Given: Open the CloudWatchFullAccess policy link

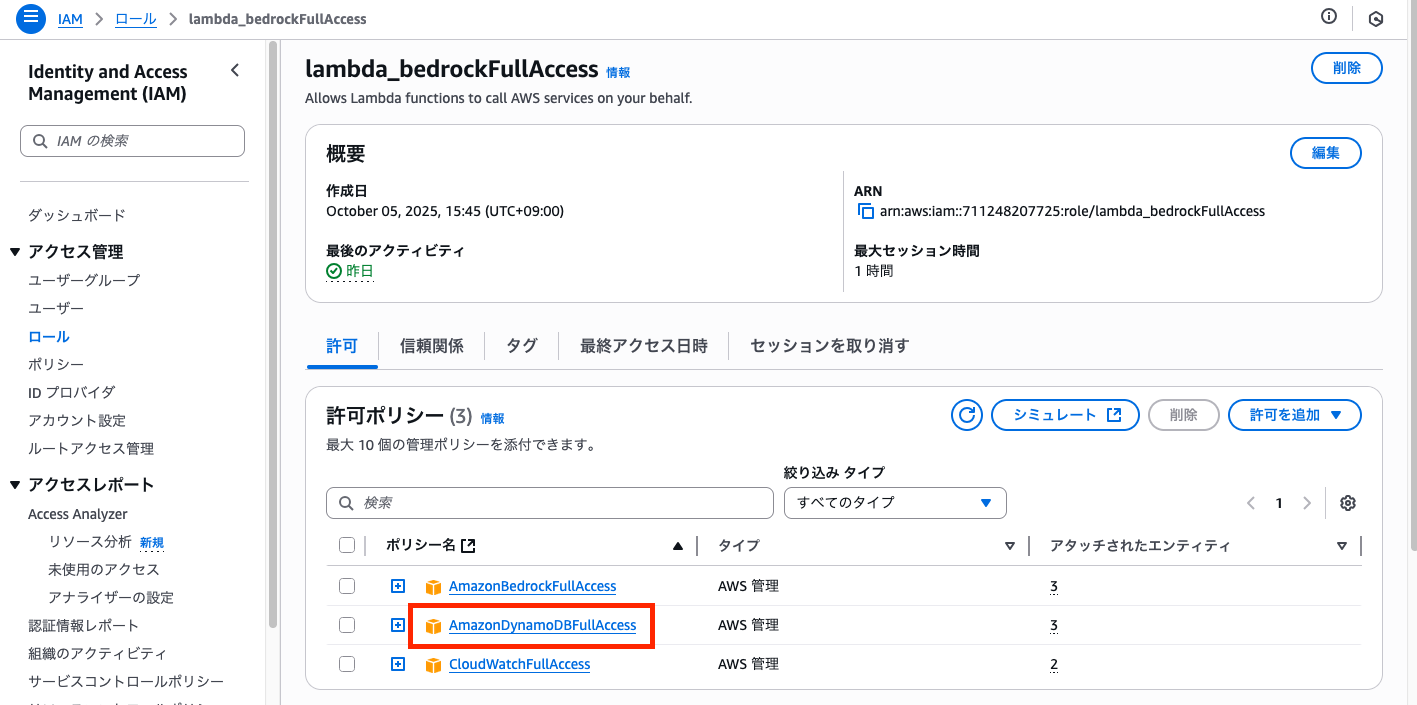Looking at the screenshot, I should click(x=520, y=664).
